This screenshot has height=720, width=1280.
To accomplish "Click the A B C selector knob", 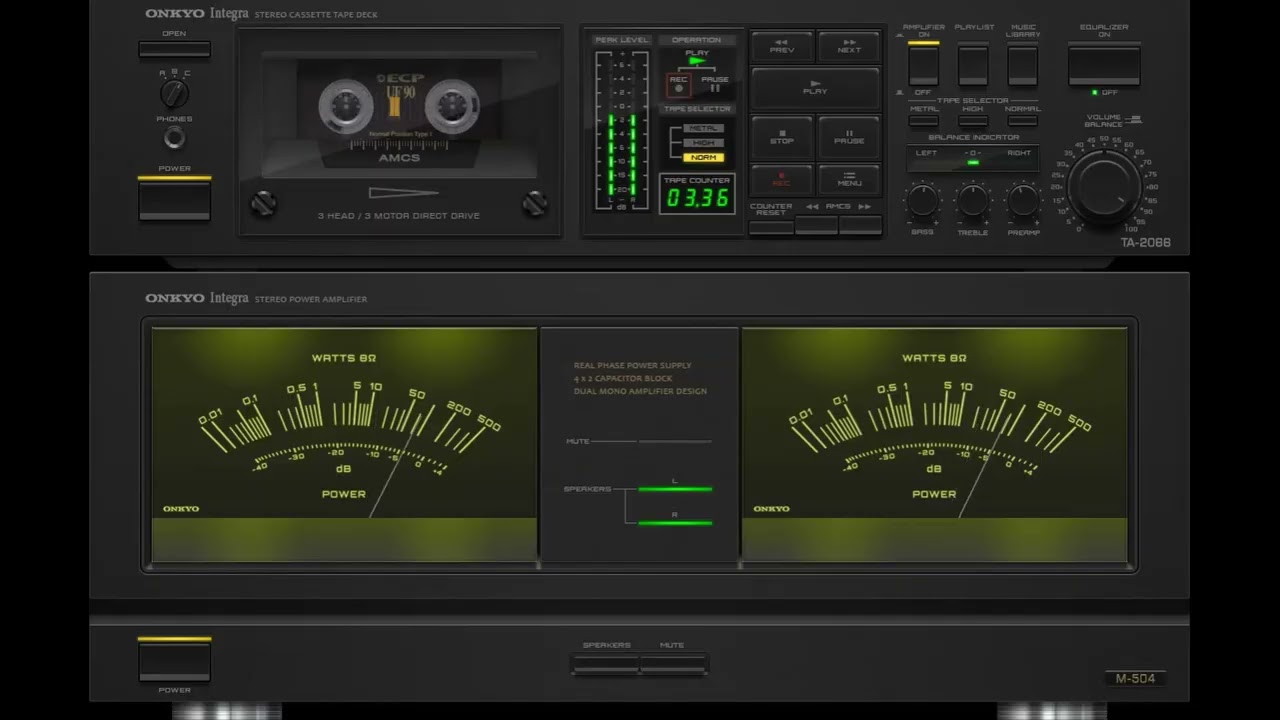I will (x=174, y=94).
